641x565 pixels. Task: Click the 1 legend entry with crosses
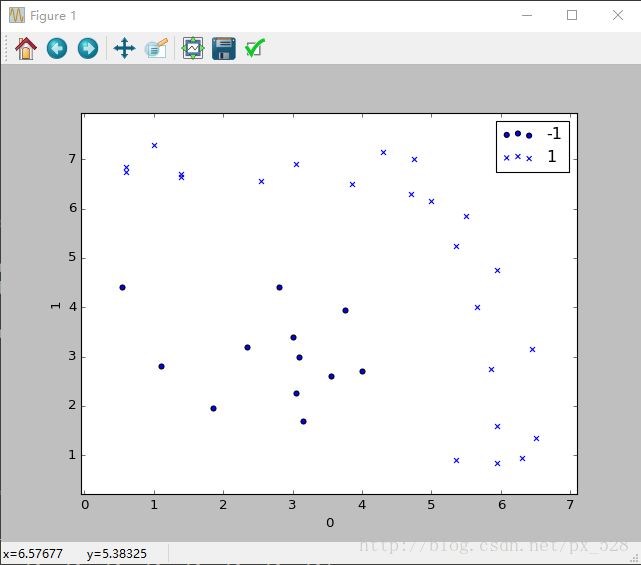click(532, 157)
